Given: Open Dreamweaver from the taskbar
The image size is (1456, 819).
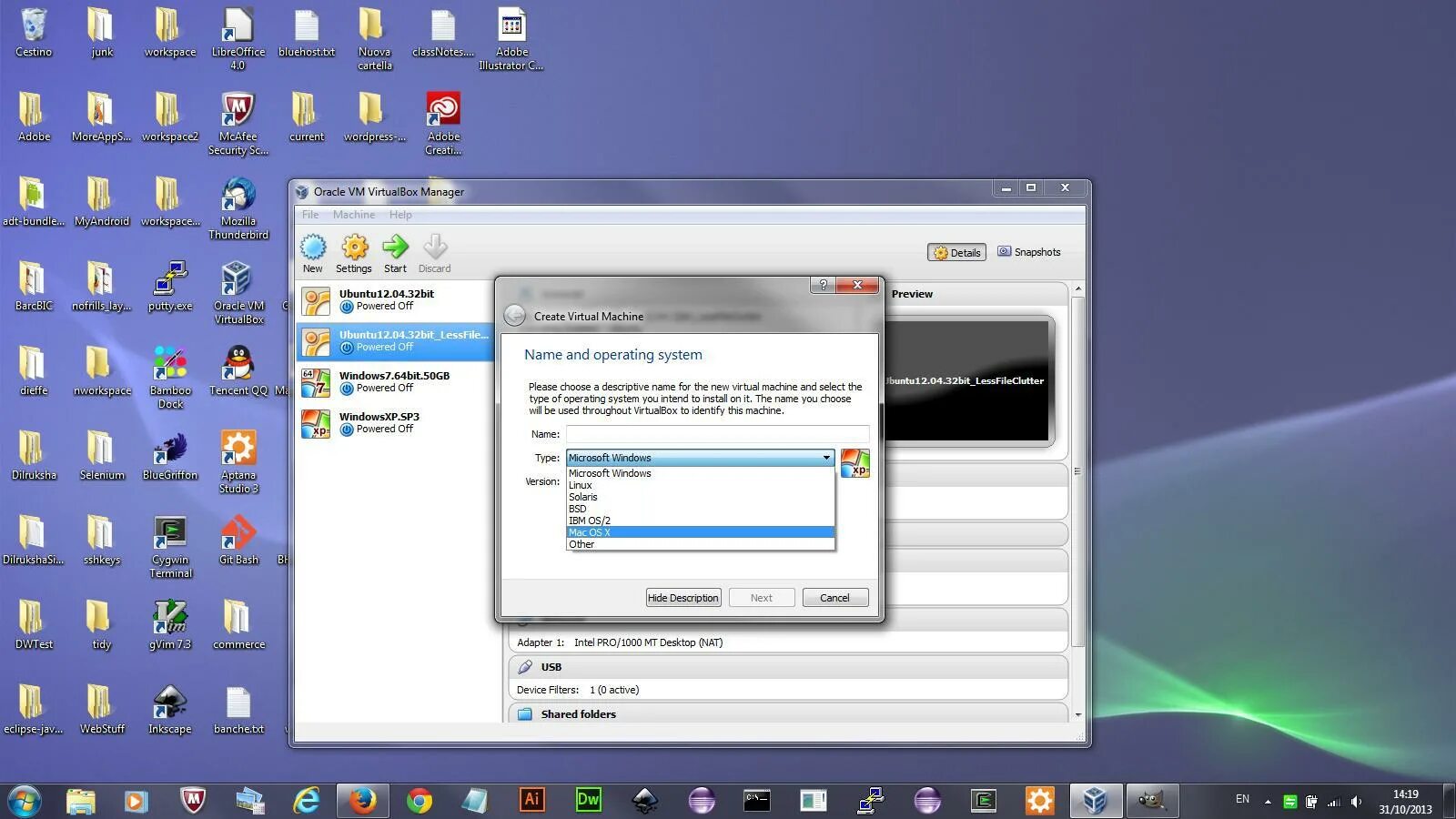Looking at the screenshot, I should (x=588, y=801).
